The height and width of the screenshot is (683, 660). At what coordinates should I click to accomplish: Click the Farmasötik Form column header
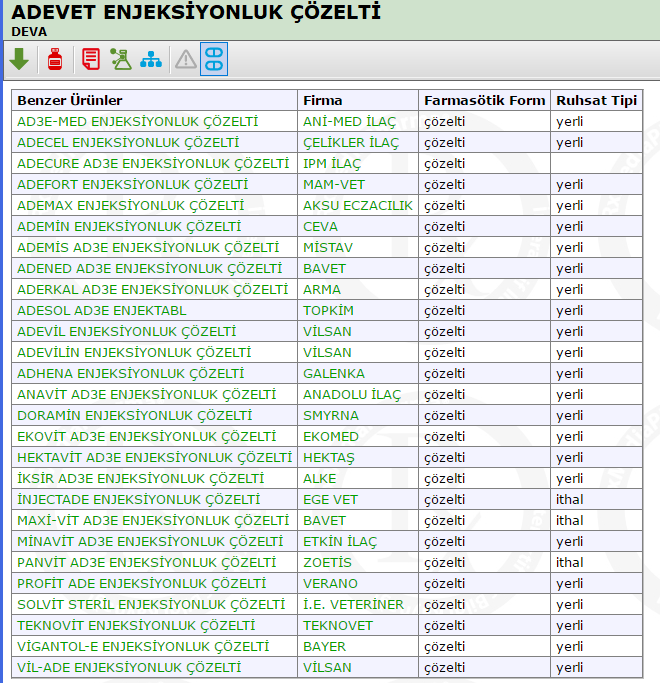(x=484, y=100)
